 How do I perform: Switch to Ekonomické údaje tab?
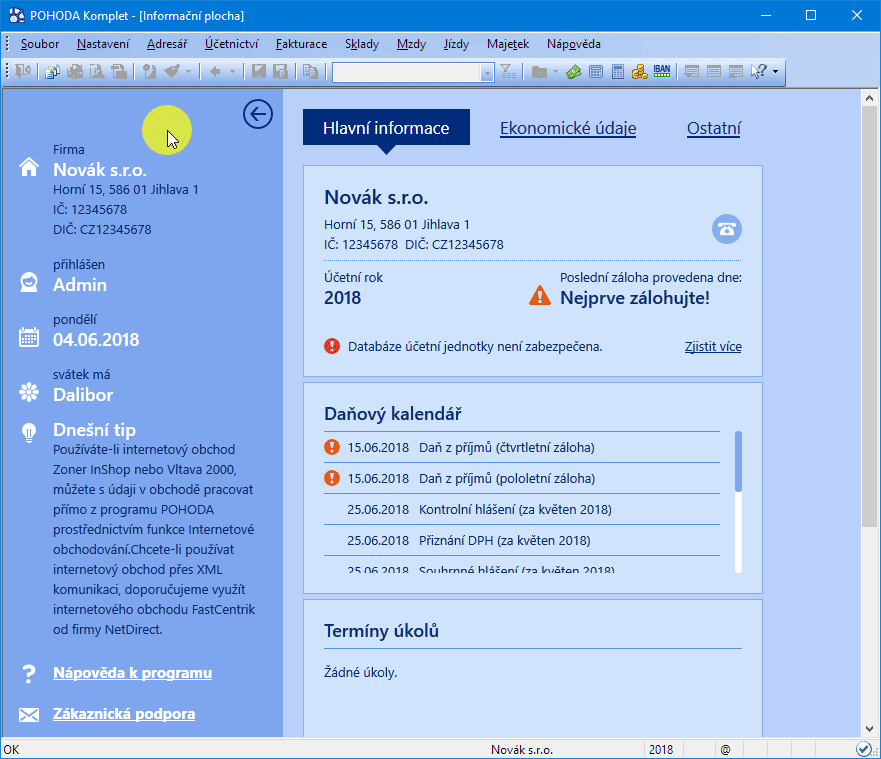(568, 128)
